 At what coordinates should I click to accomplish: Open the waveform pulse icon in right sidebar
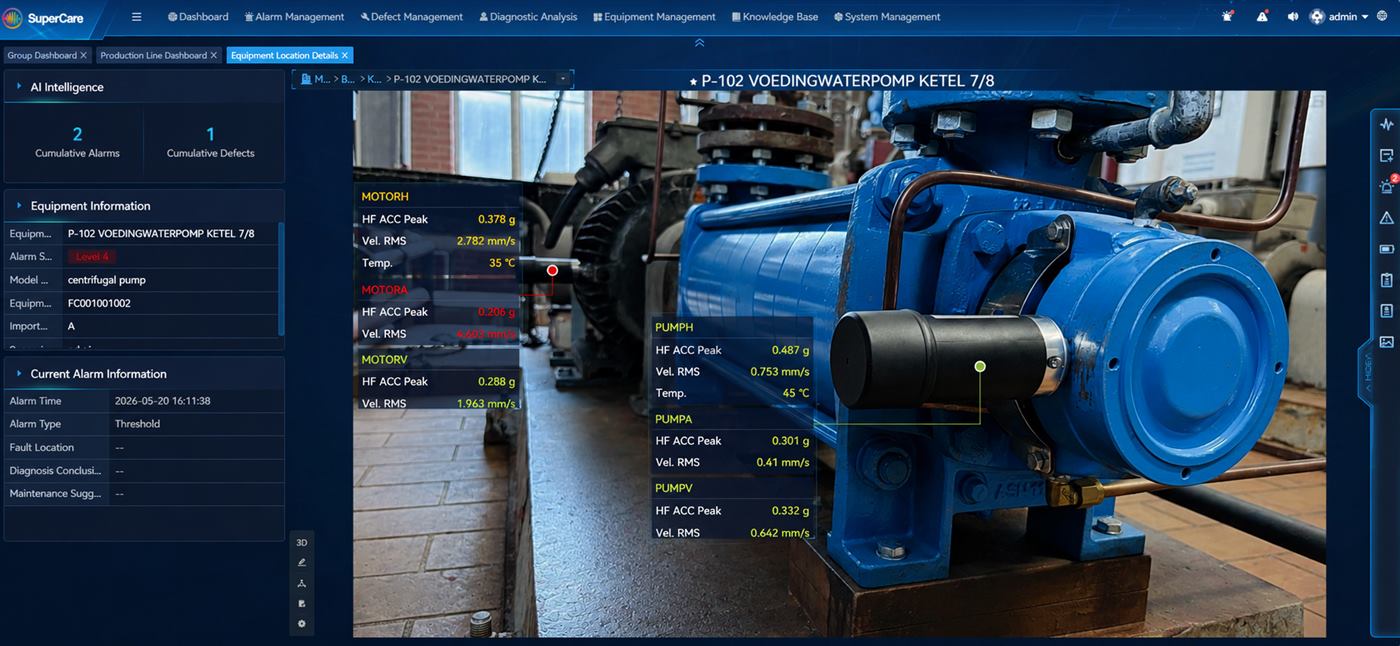pos(1386,125)
